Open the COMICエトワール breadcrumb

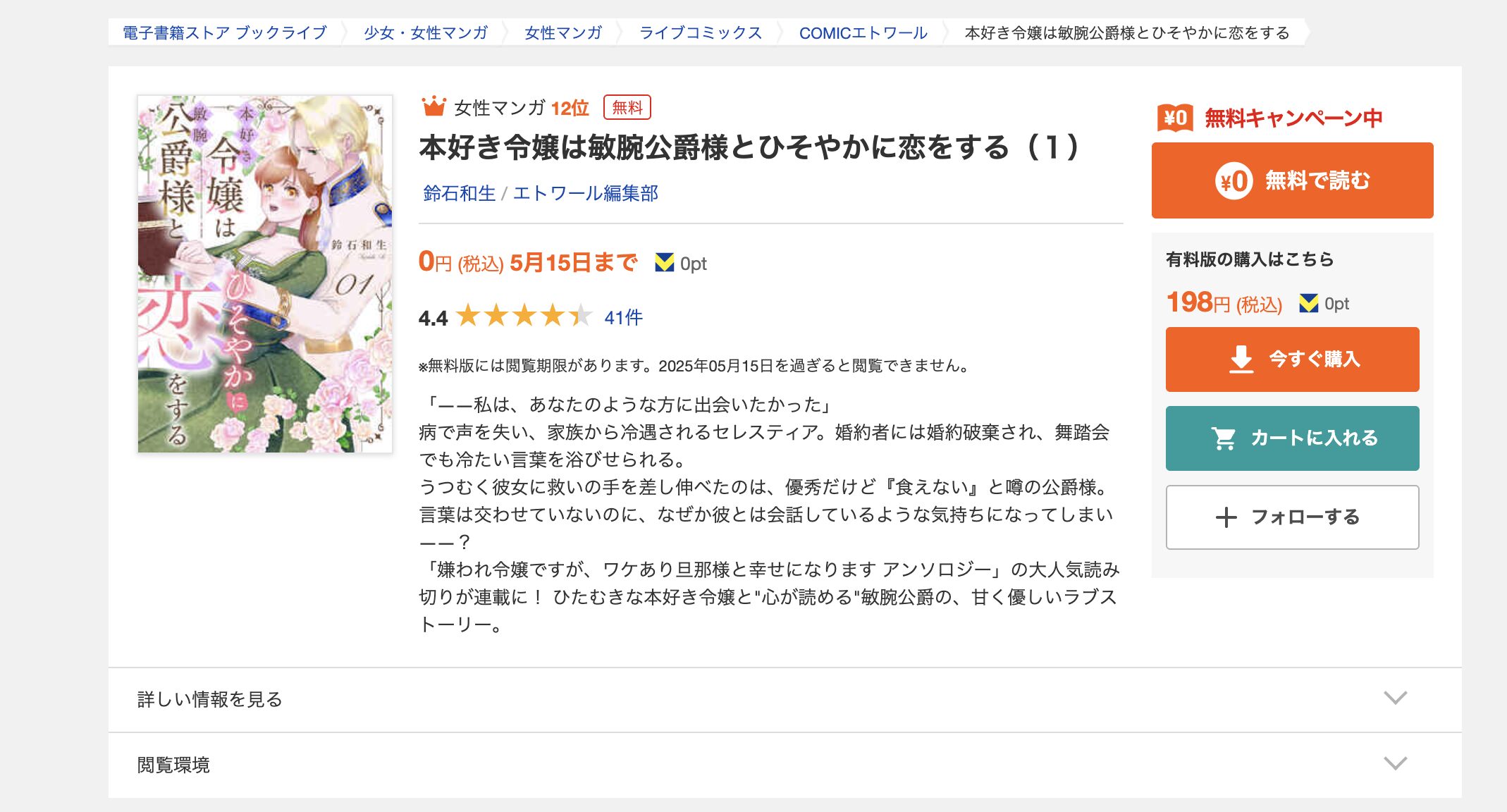(863, 32)
